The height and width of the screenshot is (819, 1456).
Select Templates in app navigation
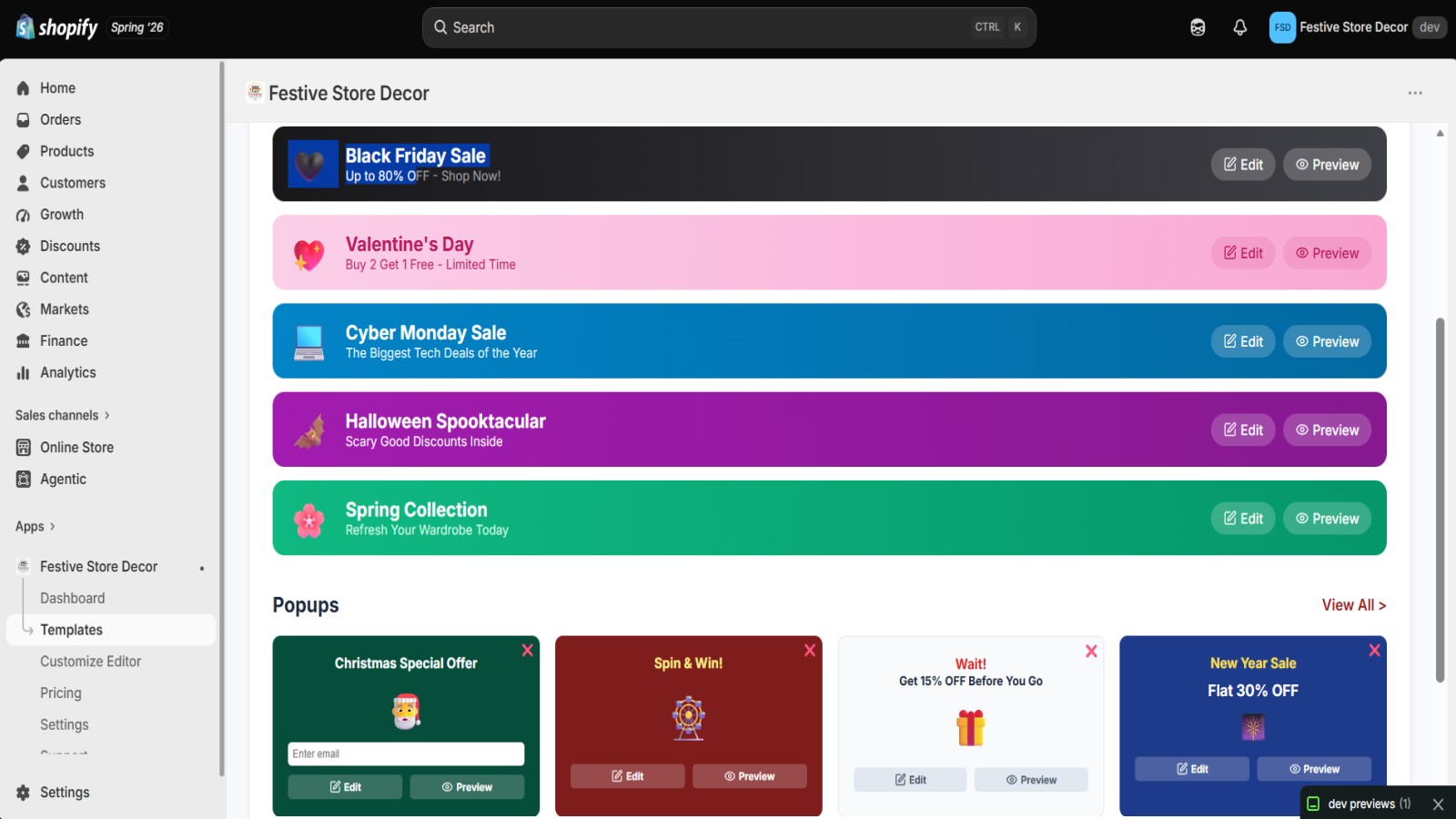pos(111,630)
